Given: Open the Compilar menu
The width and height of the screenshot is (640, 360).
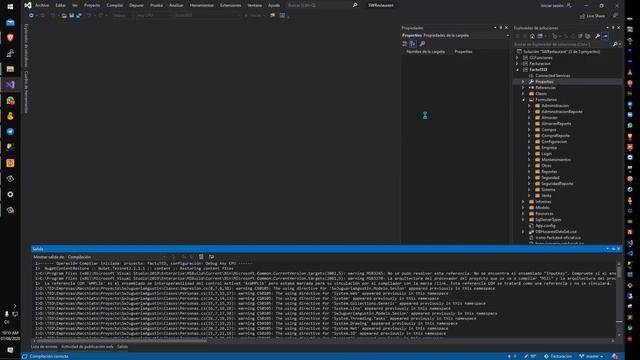Looking at the screenshot, I should tap(115, 5).
